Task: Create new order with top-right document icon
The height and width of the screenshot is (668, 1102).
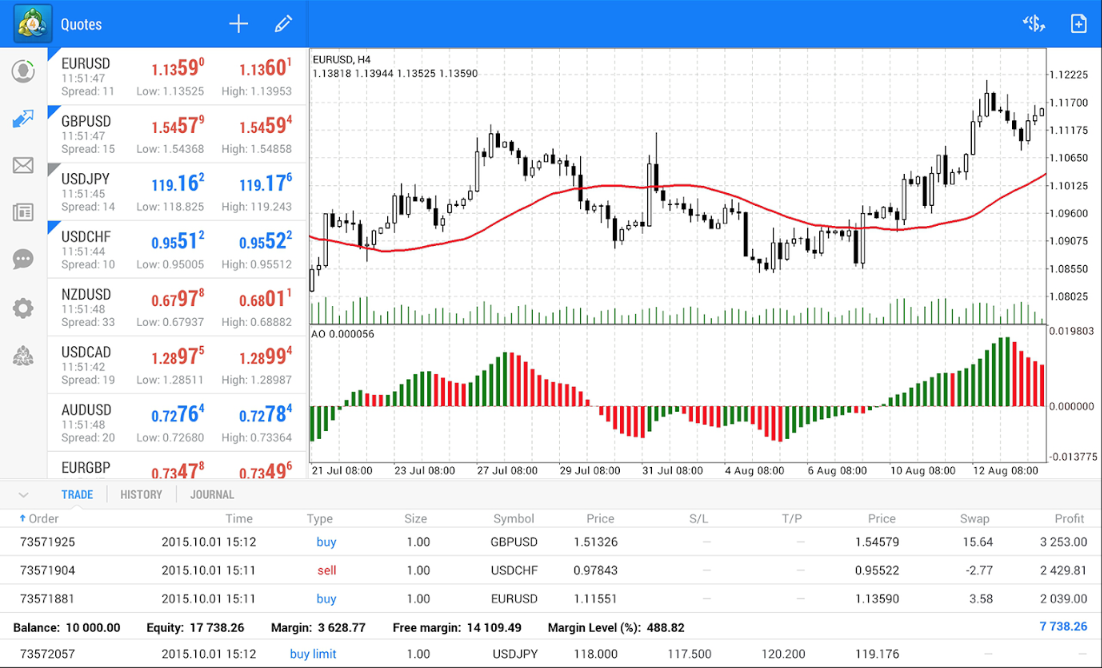Action: click(x=1078, y=24)
